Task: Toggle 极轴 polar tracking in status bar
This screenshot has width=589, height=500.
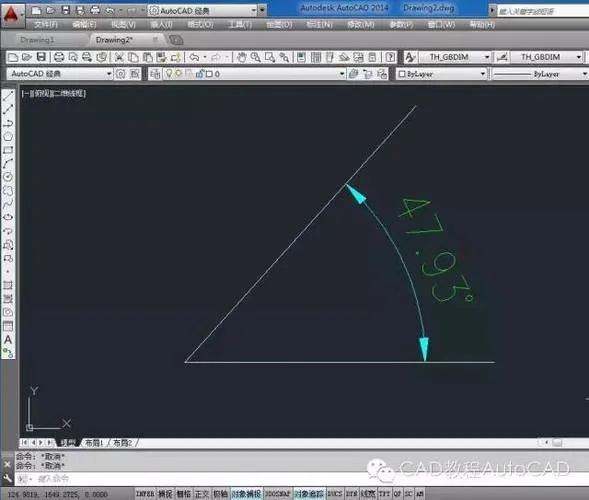Action: (x=220, y=494)
